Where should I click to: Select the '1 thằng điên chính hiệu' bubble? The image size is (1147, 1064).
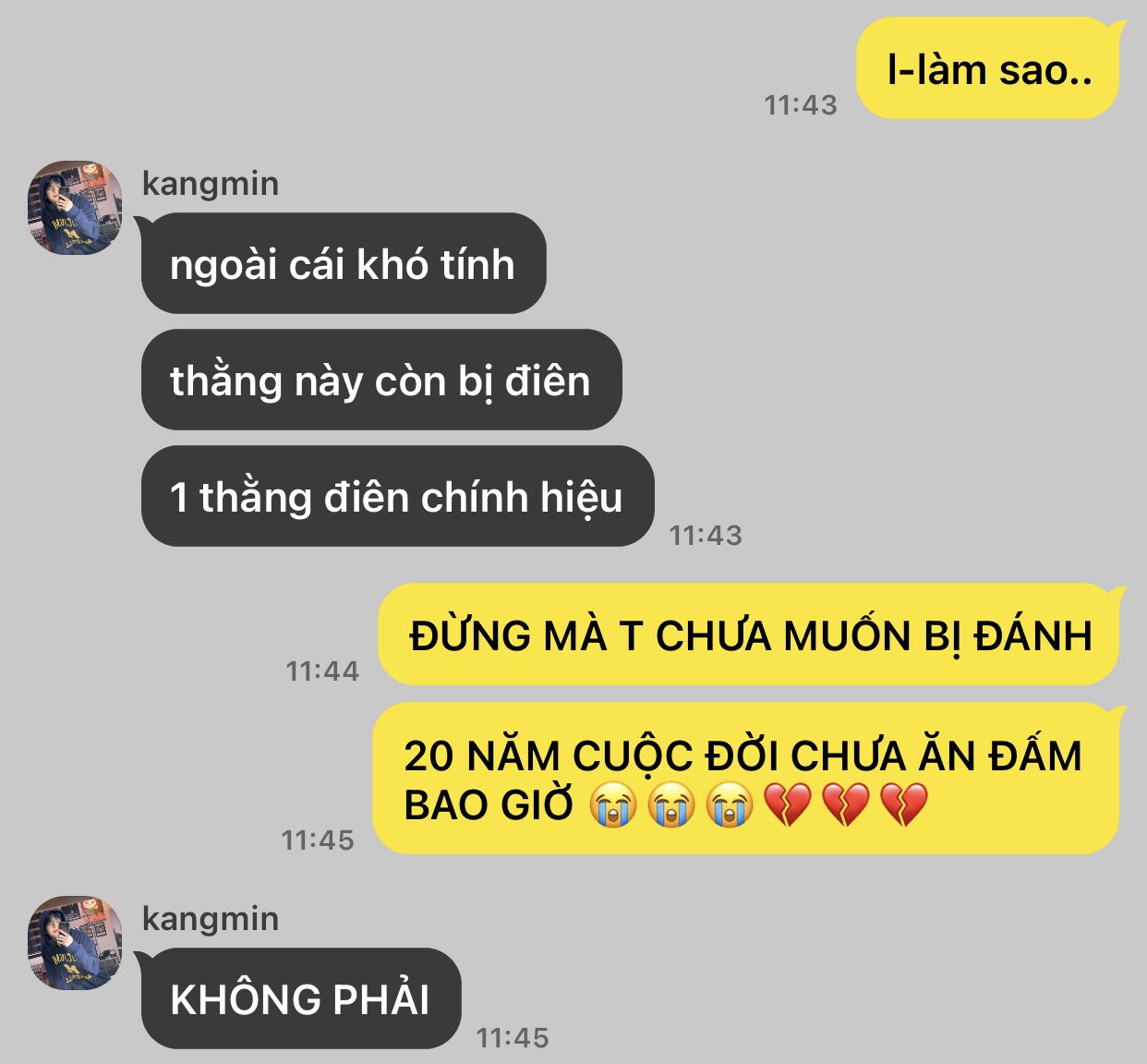click(397, 497)
